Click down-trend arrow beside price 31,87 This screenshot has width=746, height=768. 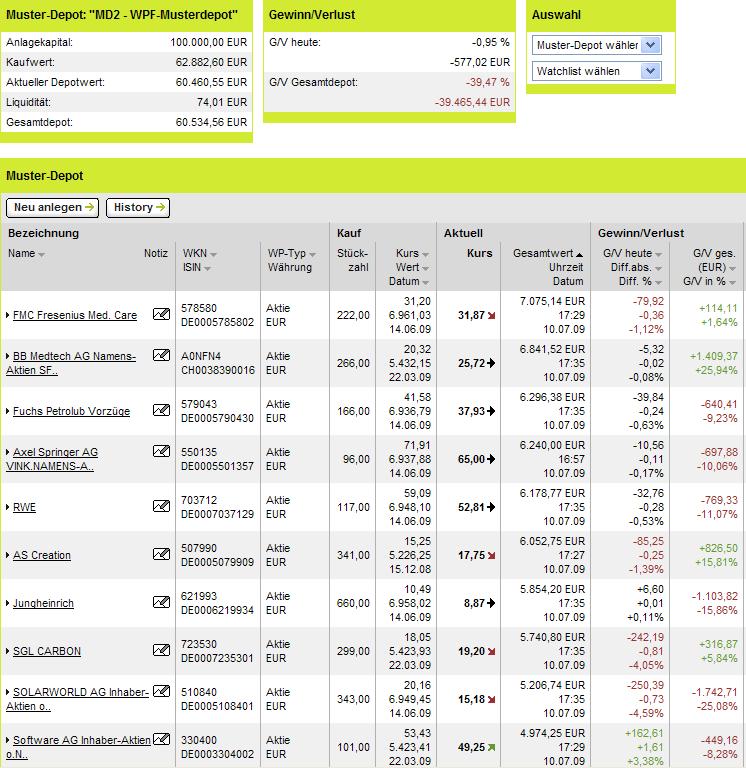(491, 316)
